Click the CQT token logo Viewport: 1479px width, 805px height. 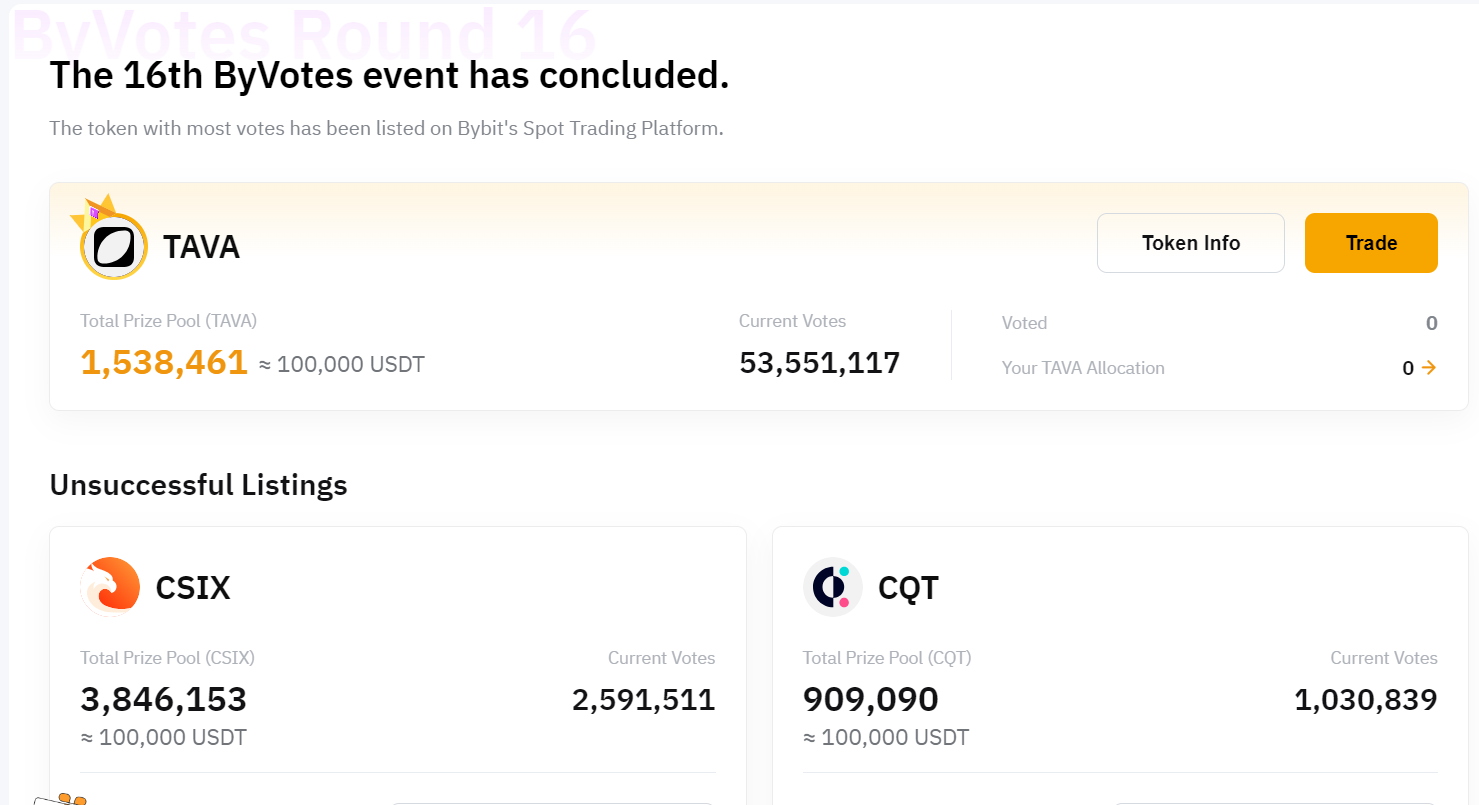tap(832, 587)
